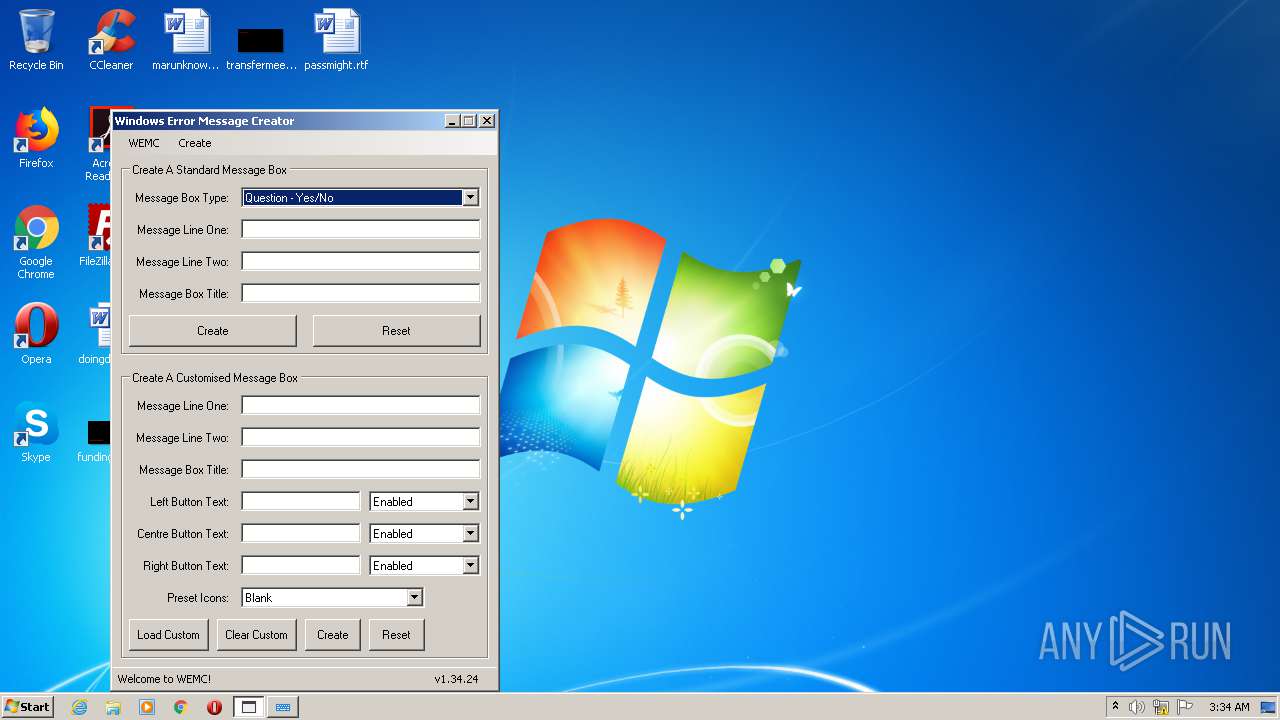1280x720 pixels.
Task: Open Windows Explorer folder on taskbar
Action: (113, 707)
